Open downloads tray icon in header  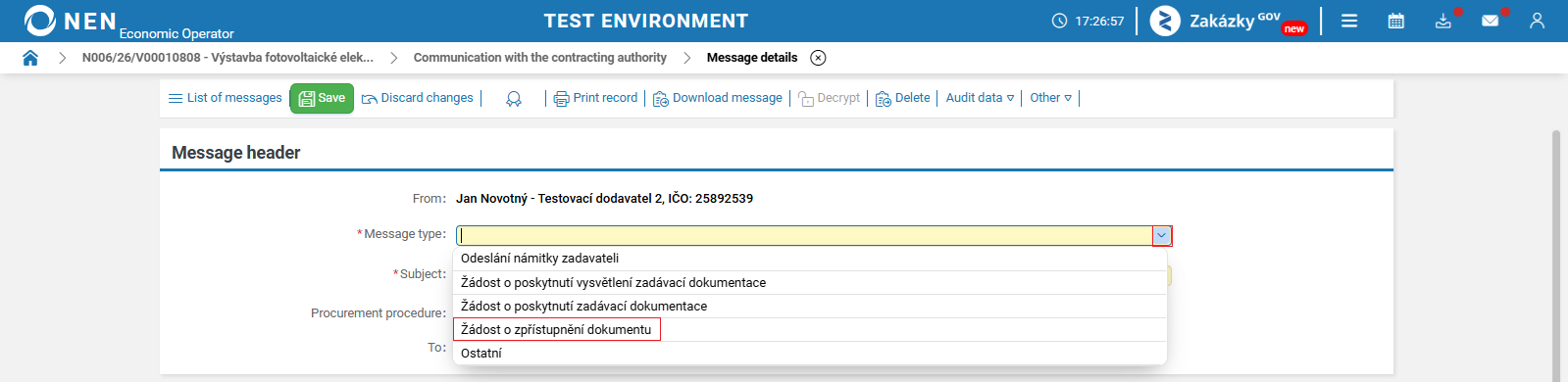(1443, 21)
